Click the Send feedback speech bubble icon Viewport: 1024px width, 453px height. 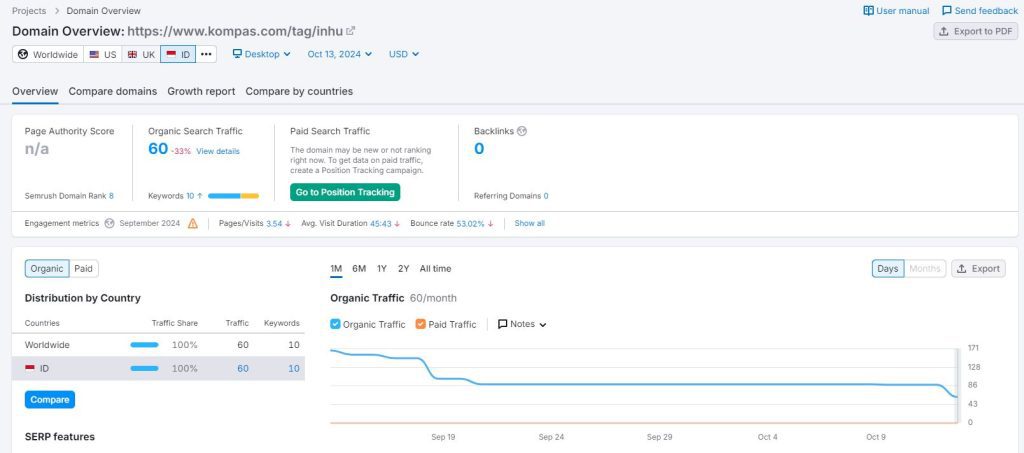[x=946, y=10]
